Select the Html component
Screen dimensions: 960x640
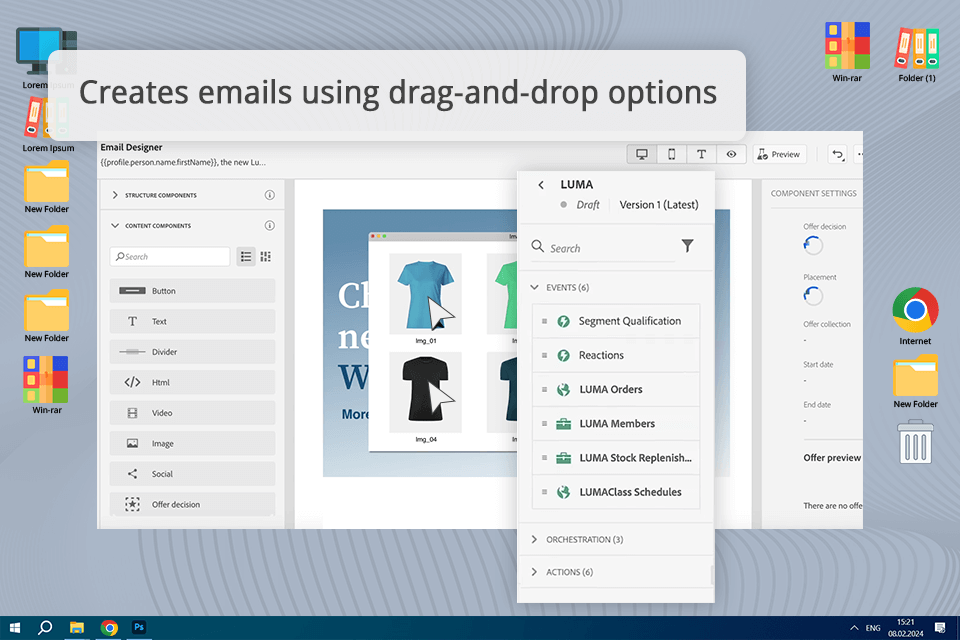(x=192, y=382)
